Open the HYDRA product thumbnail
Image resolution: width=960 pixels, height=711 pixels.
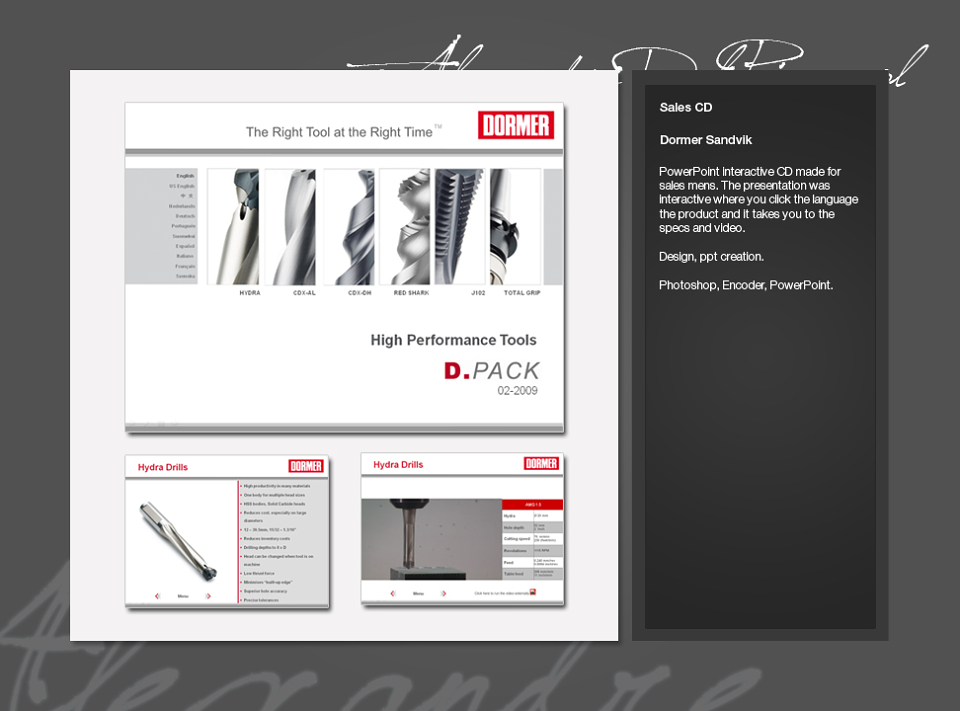[x=233, y=227]
